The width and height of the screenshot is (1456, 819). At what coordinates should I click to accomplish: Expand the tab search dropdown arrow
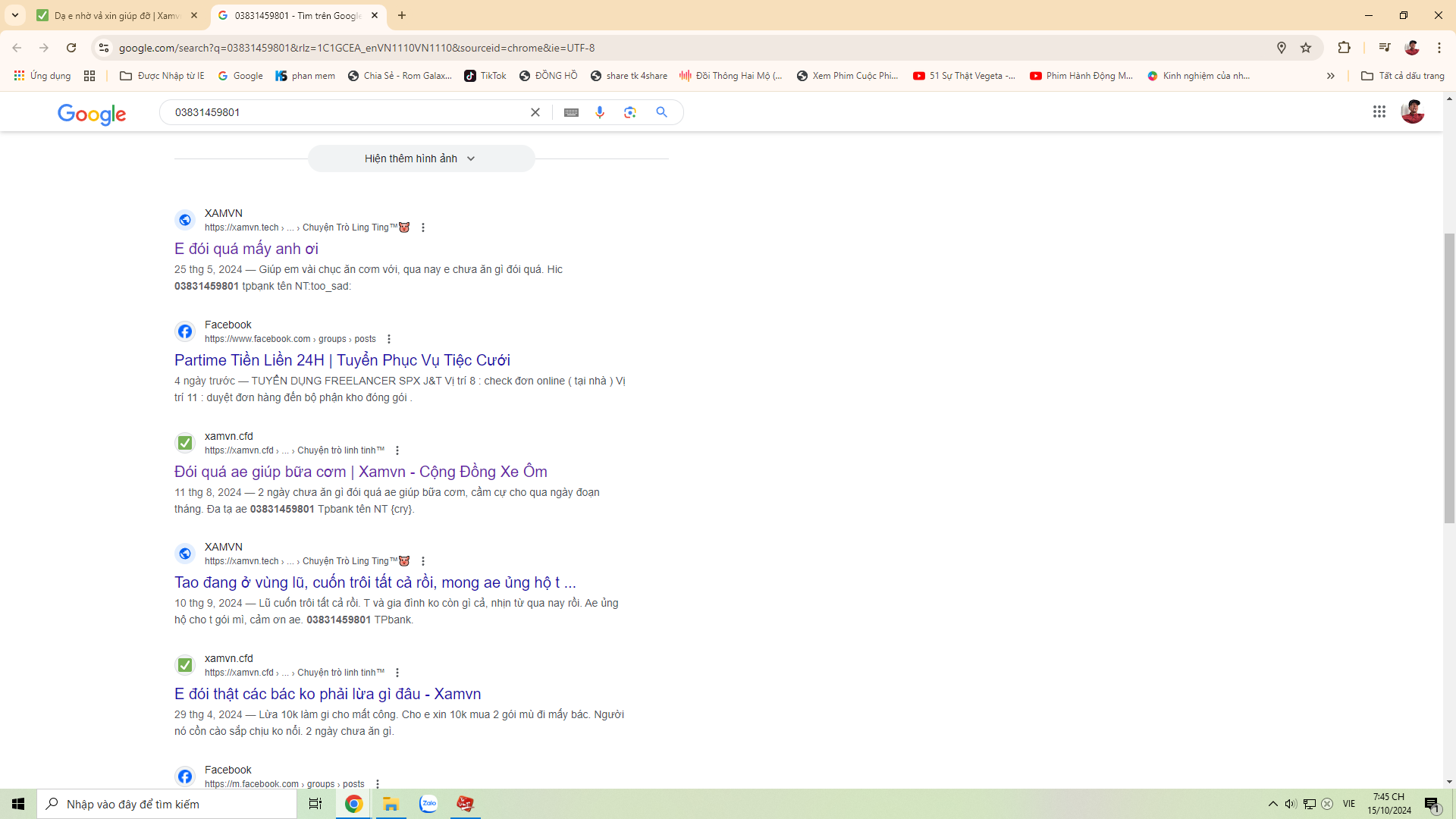coord(15,15)
